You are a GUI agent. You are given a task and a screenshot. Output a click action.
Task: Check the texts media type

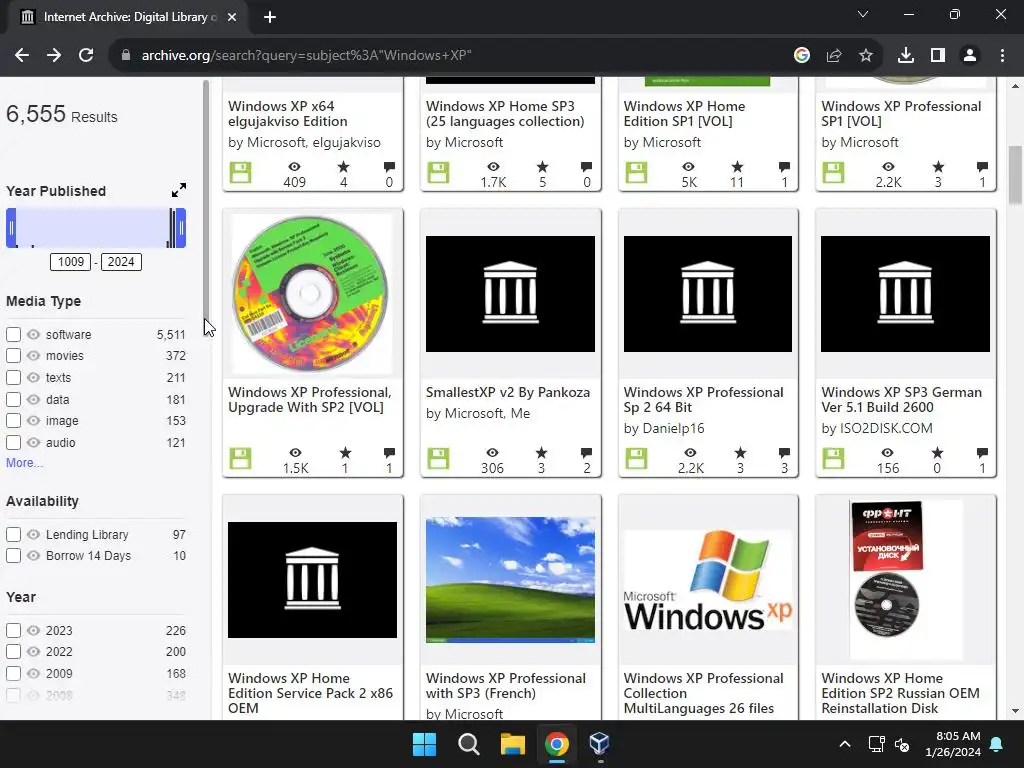[13, 377]
